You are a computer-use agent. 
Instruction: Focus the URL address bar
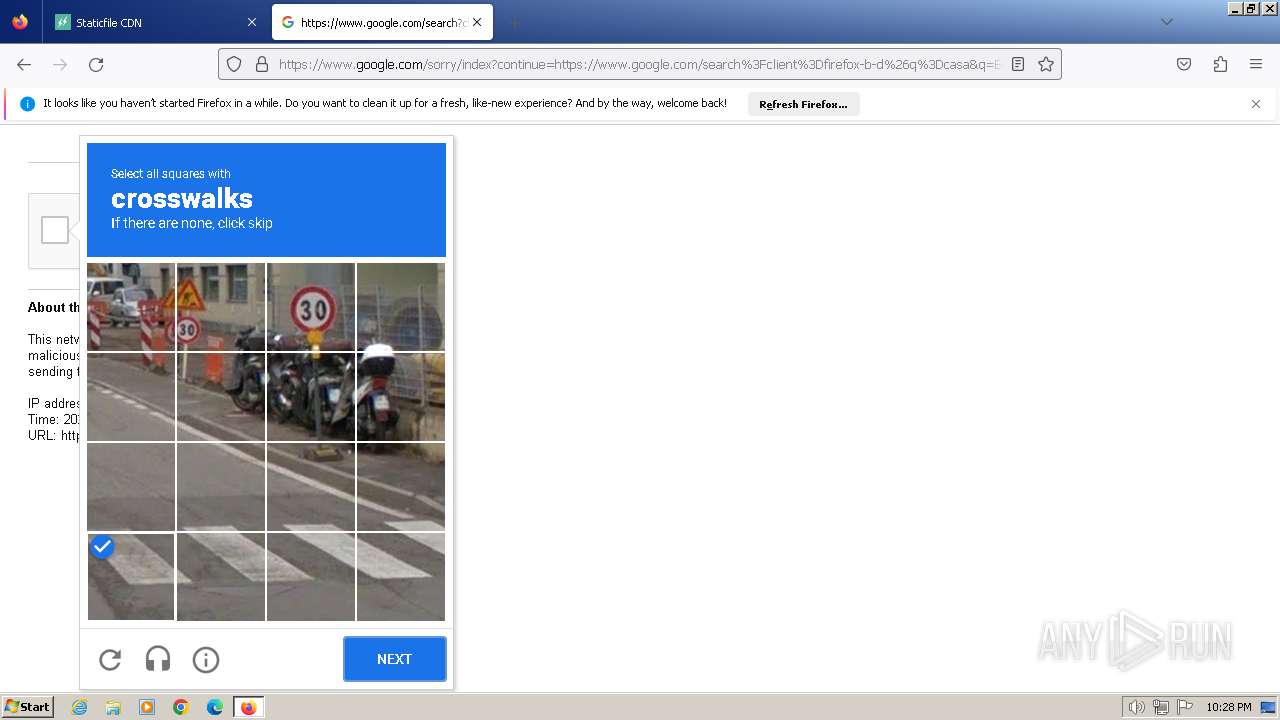click(x=639, y=64)
